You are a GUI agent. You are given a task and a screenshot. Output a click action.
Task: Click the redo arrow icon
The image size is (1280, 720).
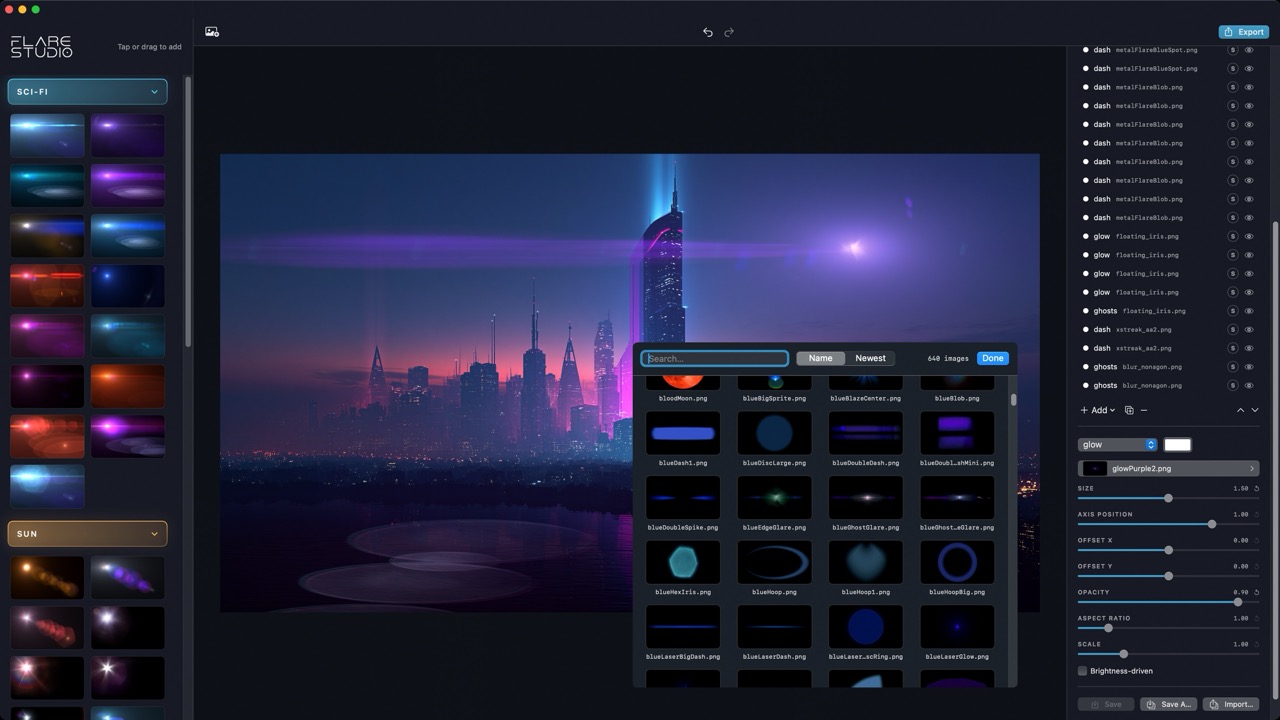[x=729, y=32]
